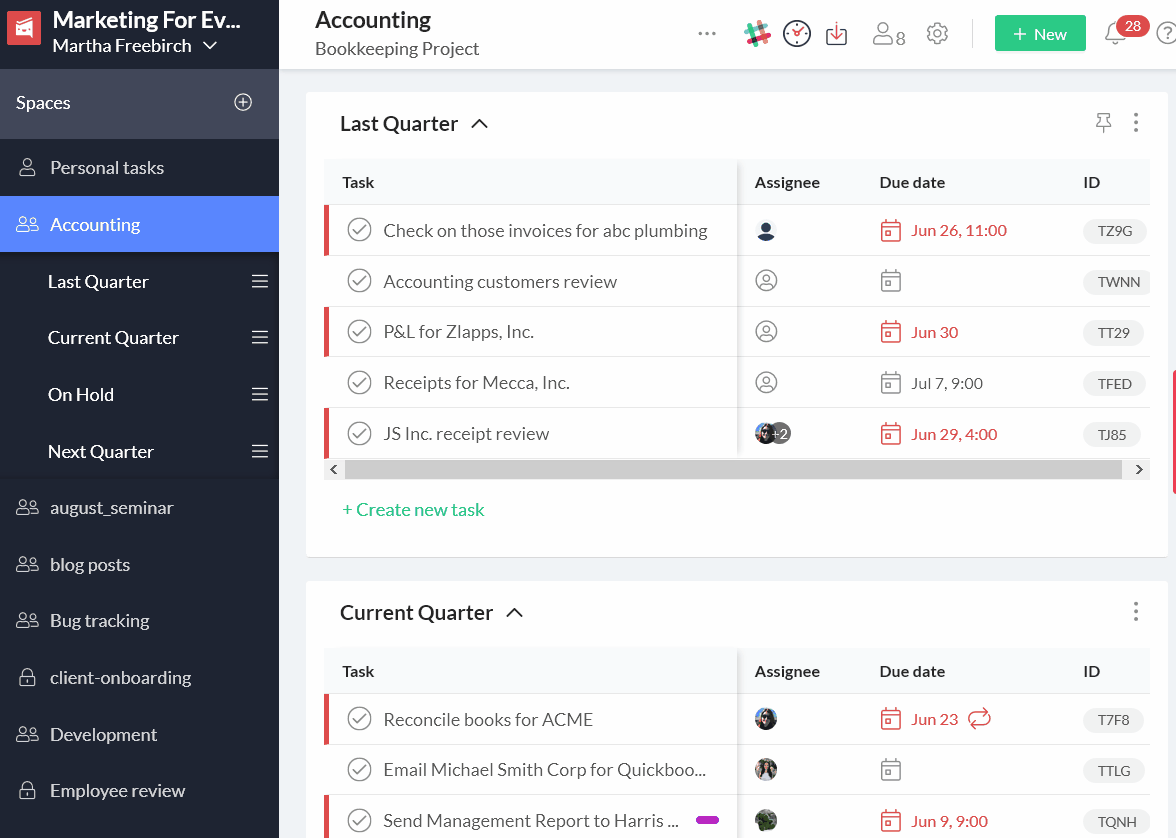
Task: Mark P&L for Zlapps, Inc. complete
Action: [x=359, y=331]
